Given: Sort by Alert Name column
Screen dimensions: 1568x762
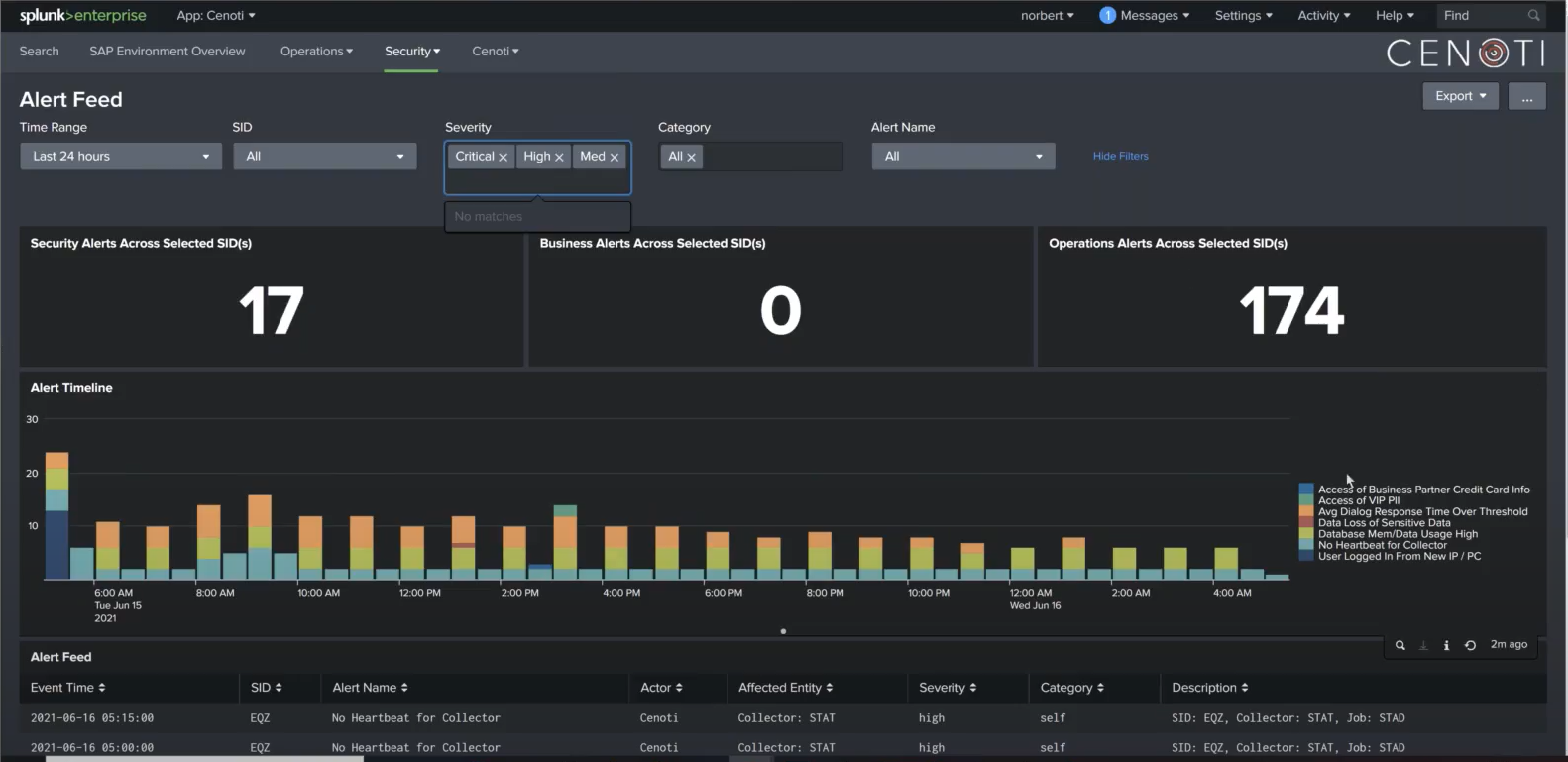Looking at the screenshot, I should [x=370, y=688].
